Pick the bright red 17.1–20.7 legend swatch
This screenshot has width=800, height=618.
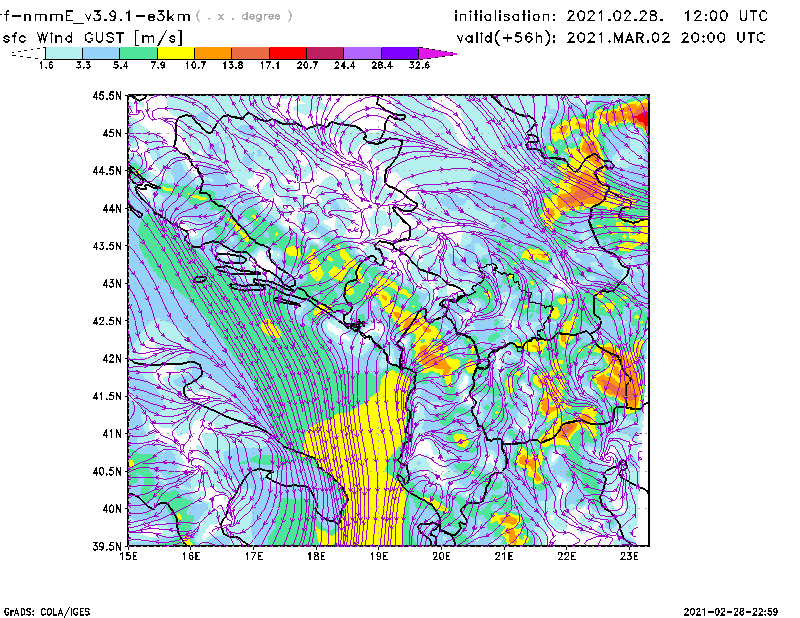pos(288,53)
